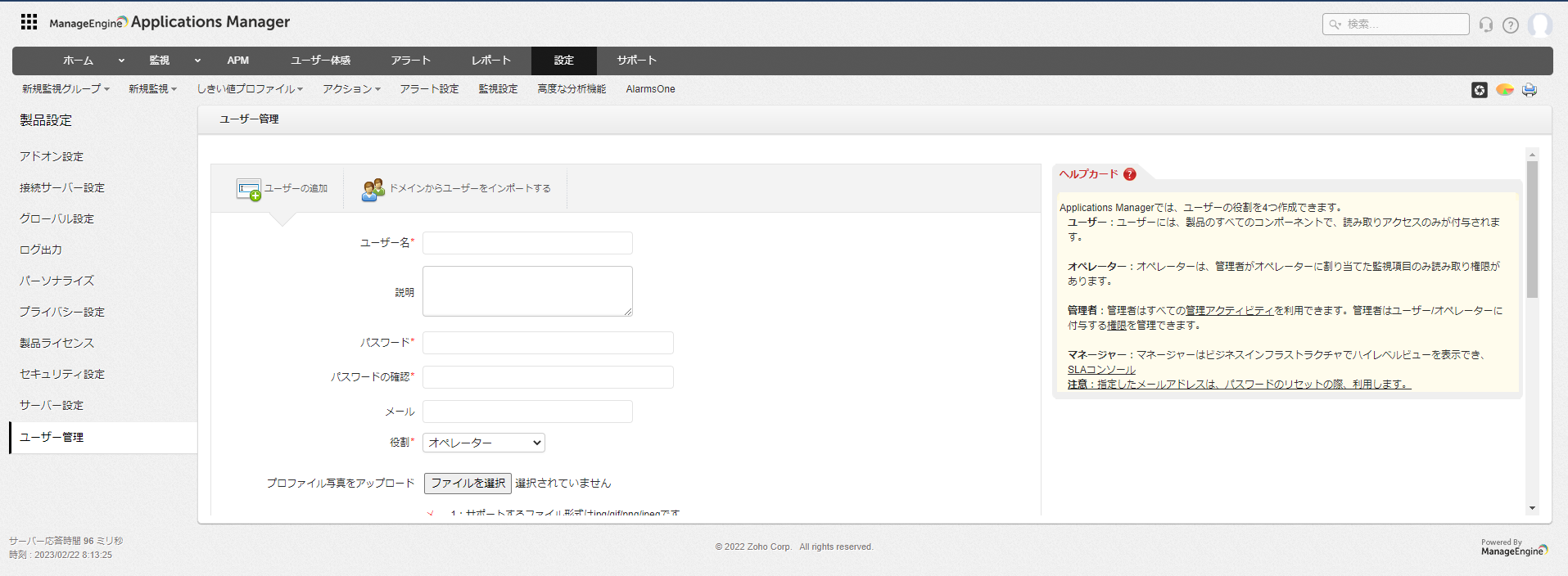Open the レポート tab
Viewport: 1568px width, 576px height.
491,61
